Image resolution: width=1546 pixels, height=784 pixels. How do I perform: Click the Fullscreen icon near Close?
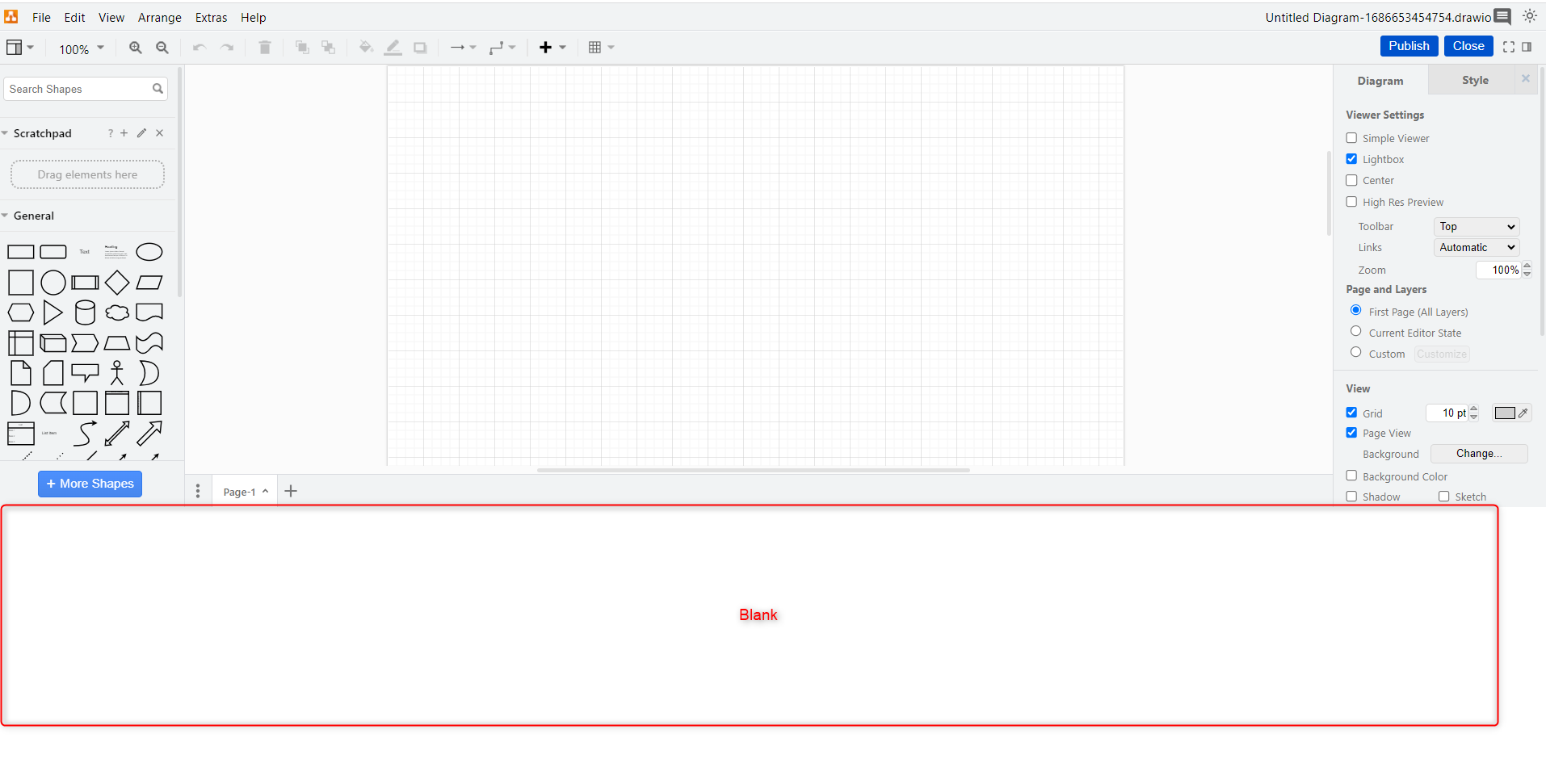click(1509, 47)
